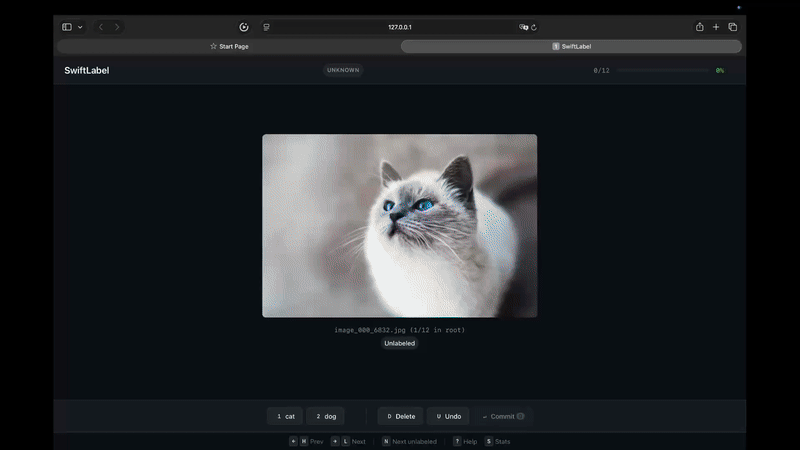Click the Delete button
The width and height of the screenshot is (800, 450).
click(401, 416)
